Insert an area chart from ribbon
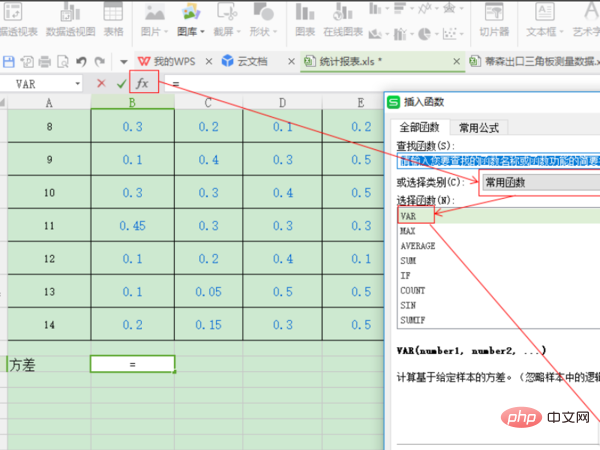This screenshot has width=600, height=450. click(x=375, y=34)
